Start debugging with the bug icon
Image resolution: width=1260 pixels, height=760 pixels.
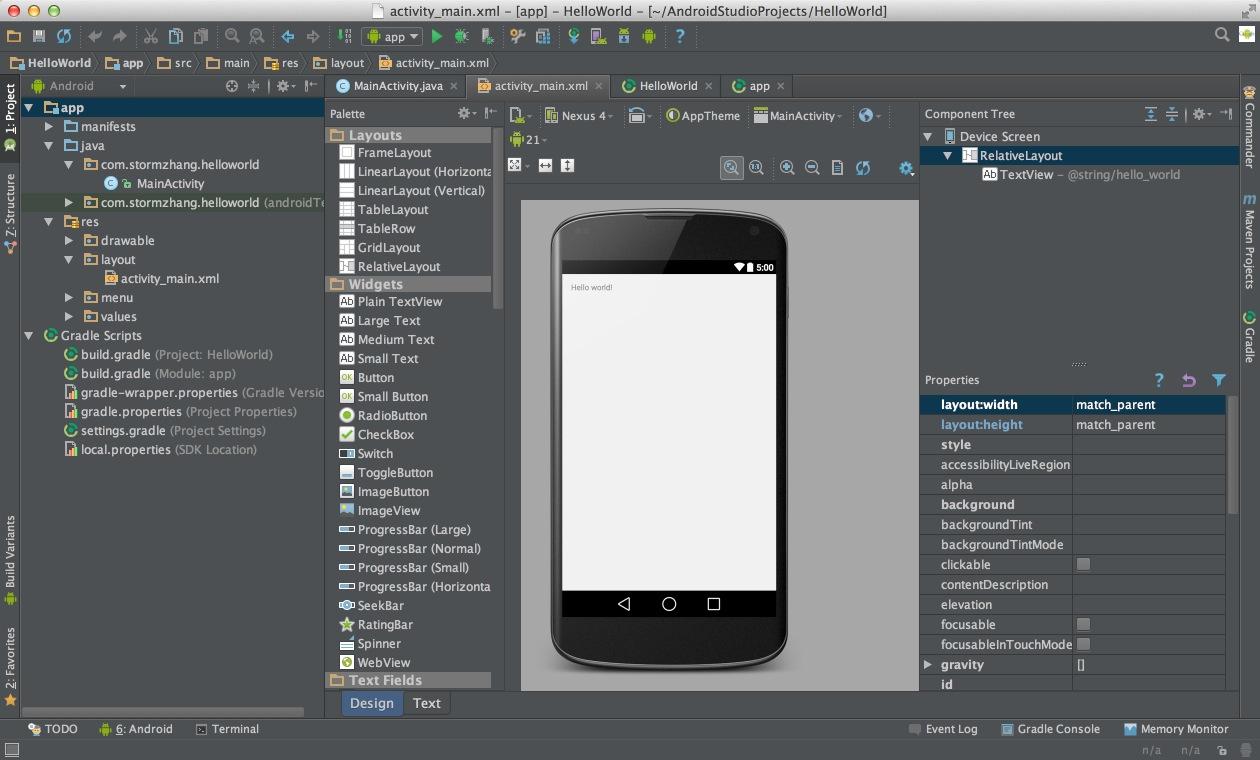[461, 36]
